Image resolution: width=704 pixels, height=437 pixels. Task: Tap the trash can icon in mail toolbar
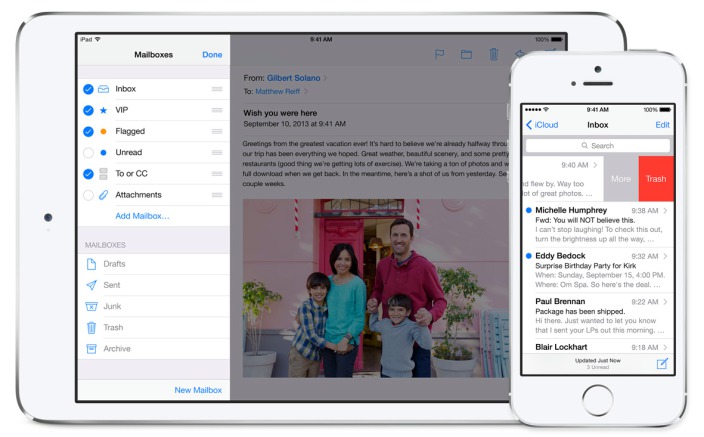pos(493,54)
